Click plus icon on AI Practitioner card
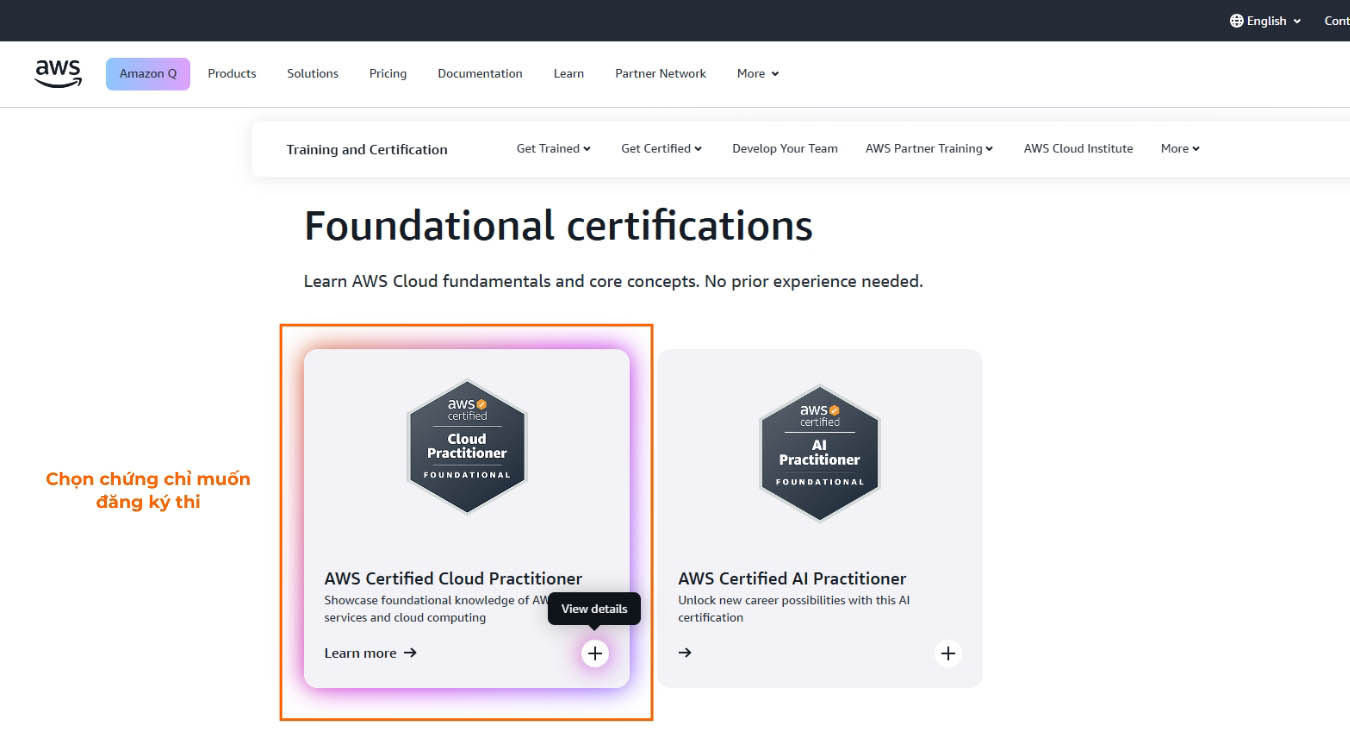Screen dimensions: 1350x750 point(948,653)
